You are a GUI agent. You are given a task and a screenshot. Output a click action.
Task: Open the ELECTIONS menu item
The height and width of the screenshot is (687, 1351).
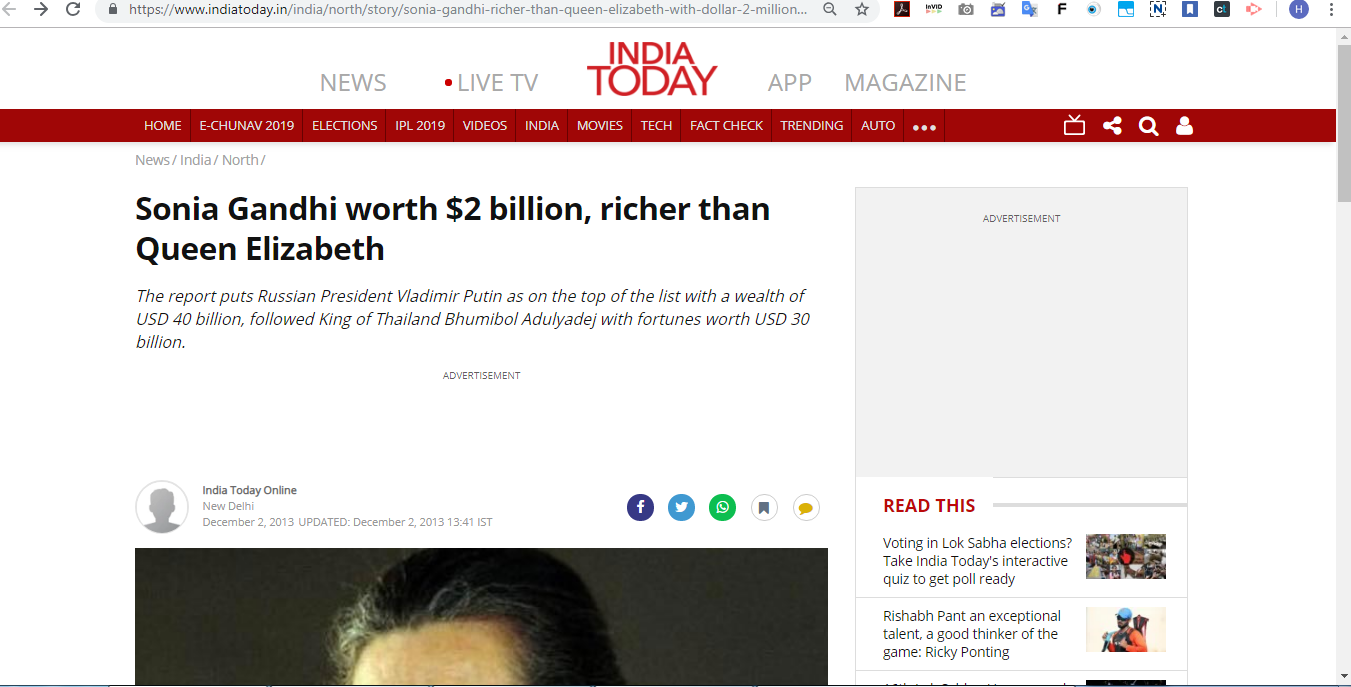point(345,126)
